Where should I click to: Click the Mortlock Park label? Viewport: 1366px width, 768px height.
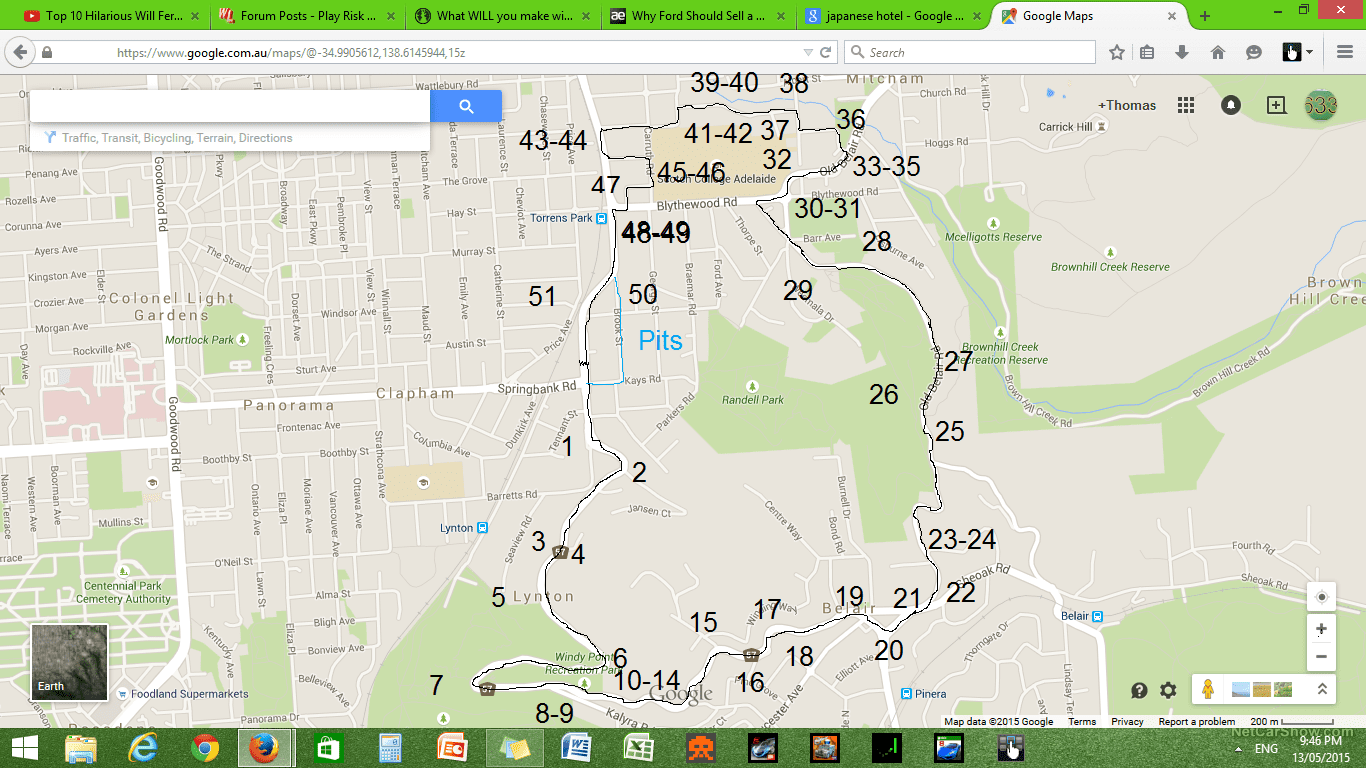(x=197, y=340)
